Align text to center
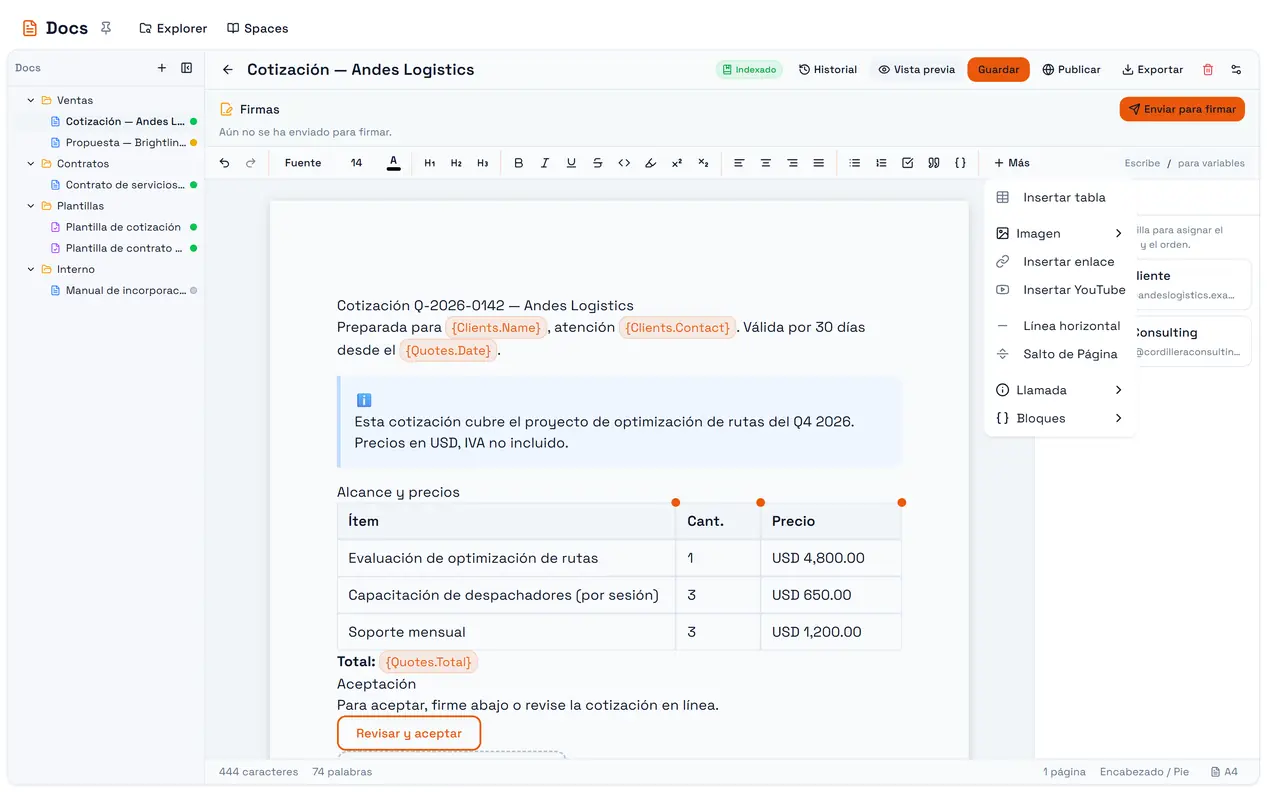The width and height of the screenshot is (1267, 792). tap(766, 163)
